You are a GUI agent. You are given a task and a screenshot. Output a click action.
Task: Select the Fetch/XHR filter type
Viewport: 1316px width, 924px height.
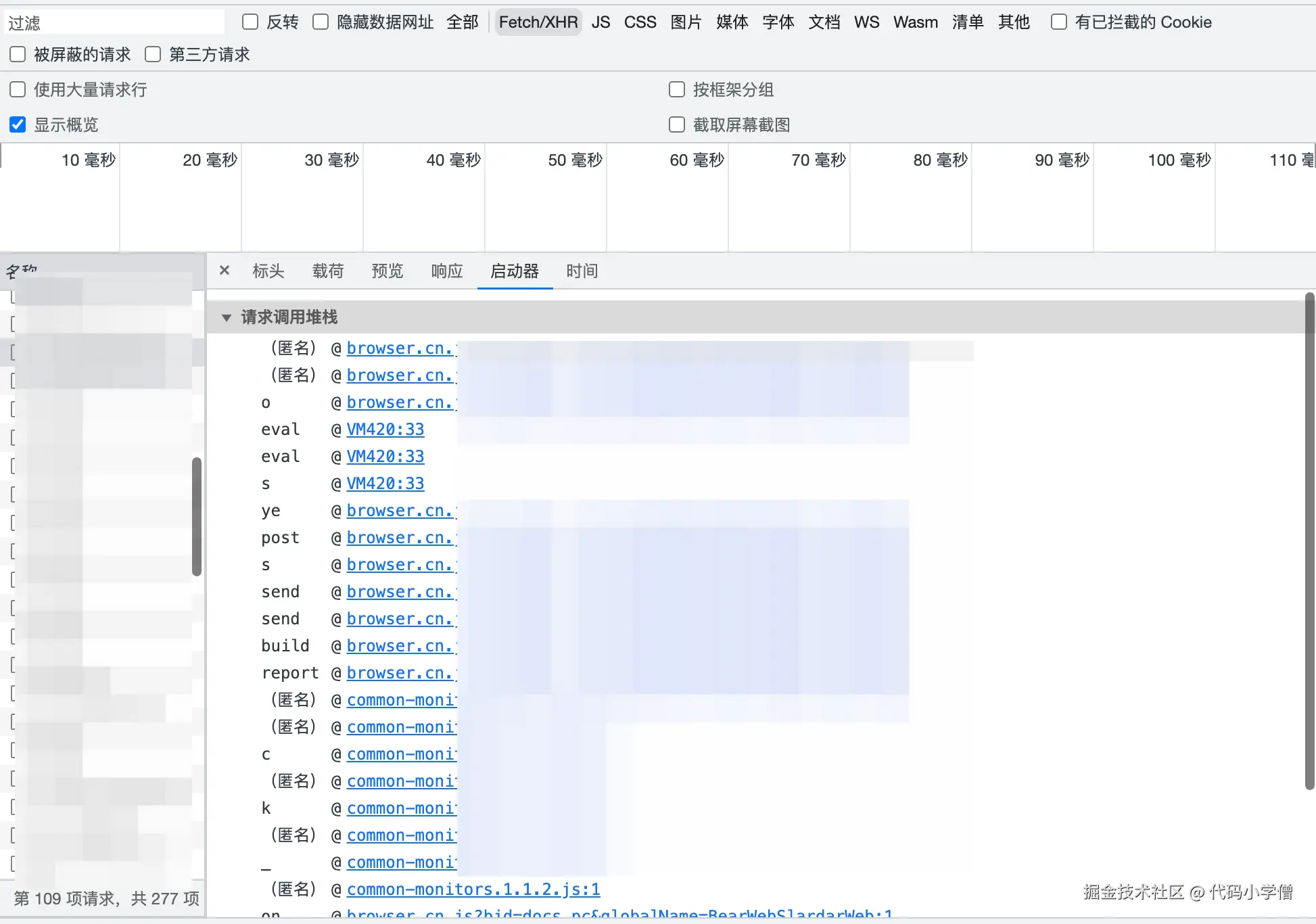[538, 22]
